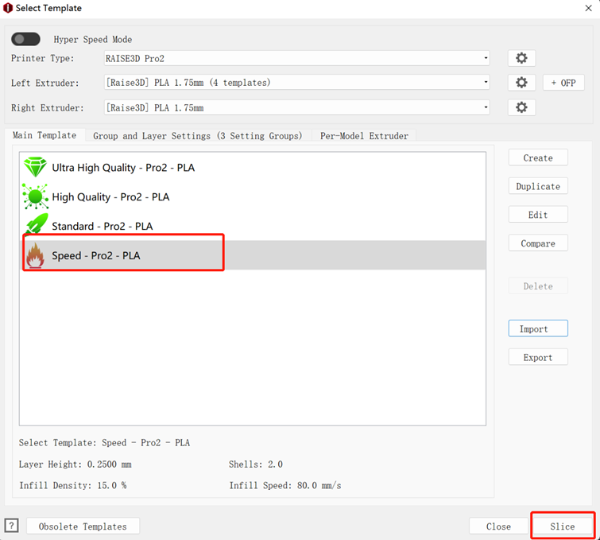The image size is (600, 540).
Task: Toggle Hyper Speed Mode switch
Action: [x=26, y=39]
